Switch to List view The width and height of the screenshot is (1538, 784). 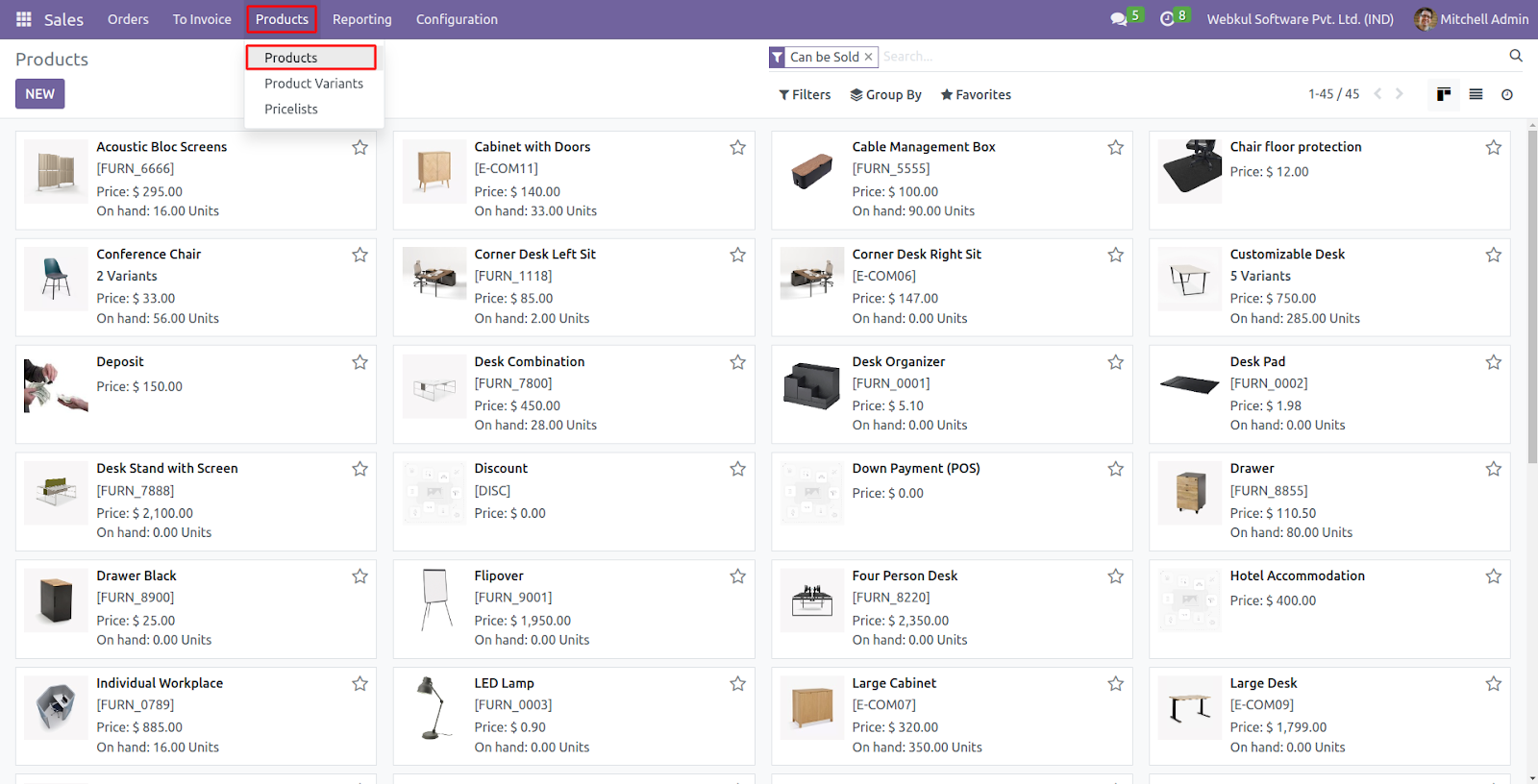point(1476,94)
